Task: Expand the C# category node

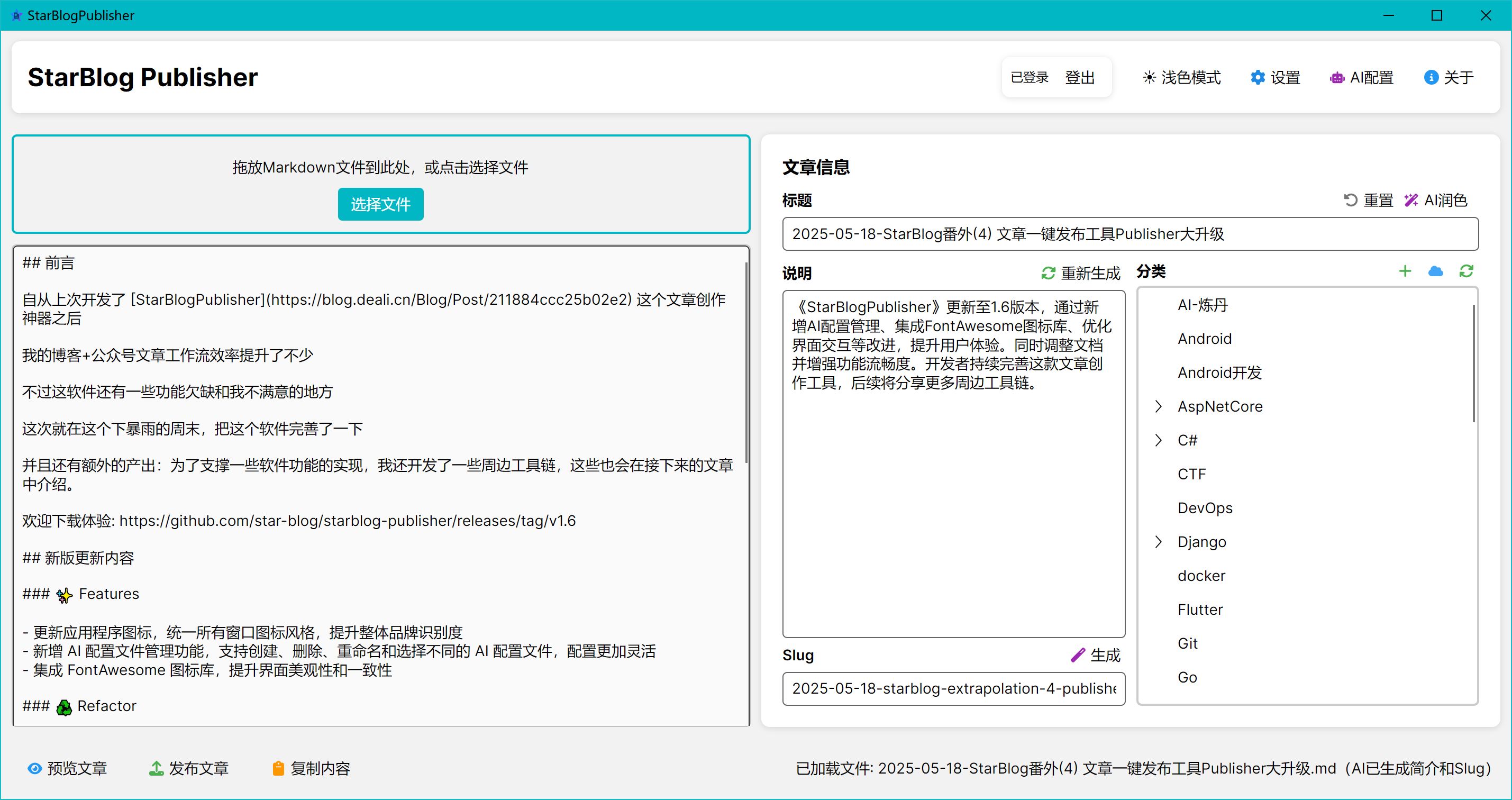Action: point(1158,440)
